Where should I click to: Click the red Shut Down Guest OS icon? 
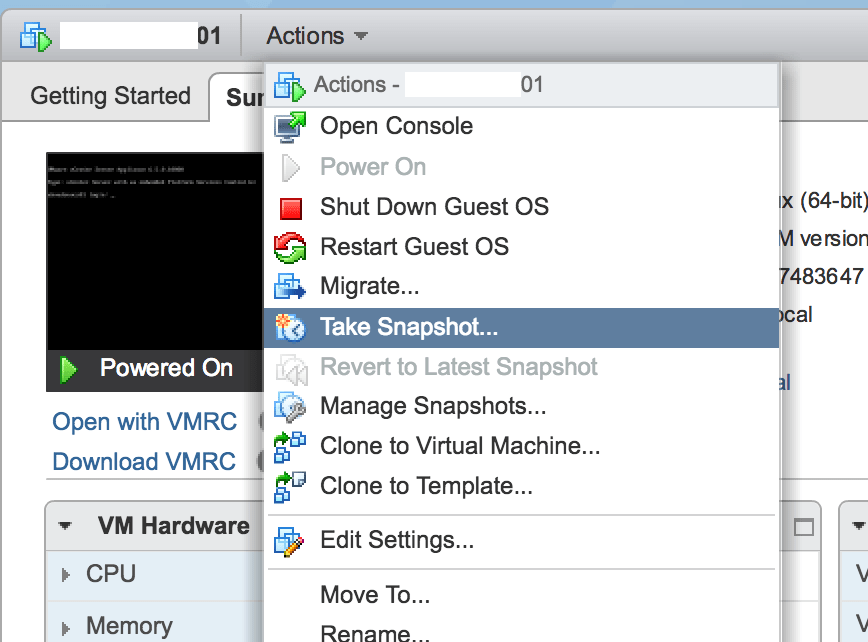coord(290,208)
